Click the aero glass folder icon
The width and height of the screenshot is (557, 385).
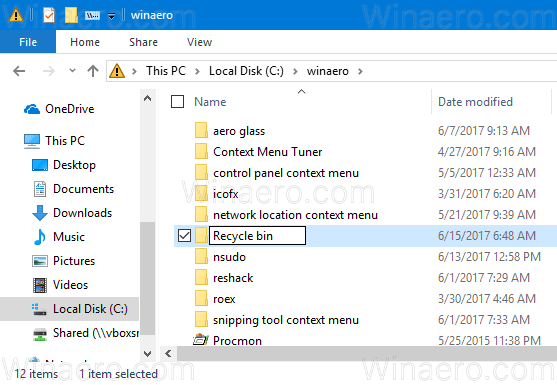201,130
